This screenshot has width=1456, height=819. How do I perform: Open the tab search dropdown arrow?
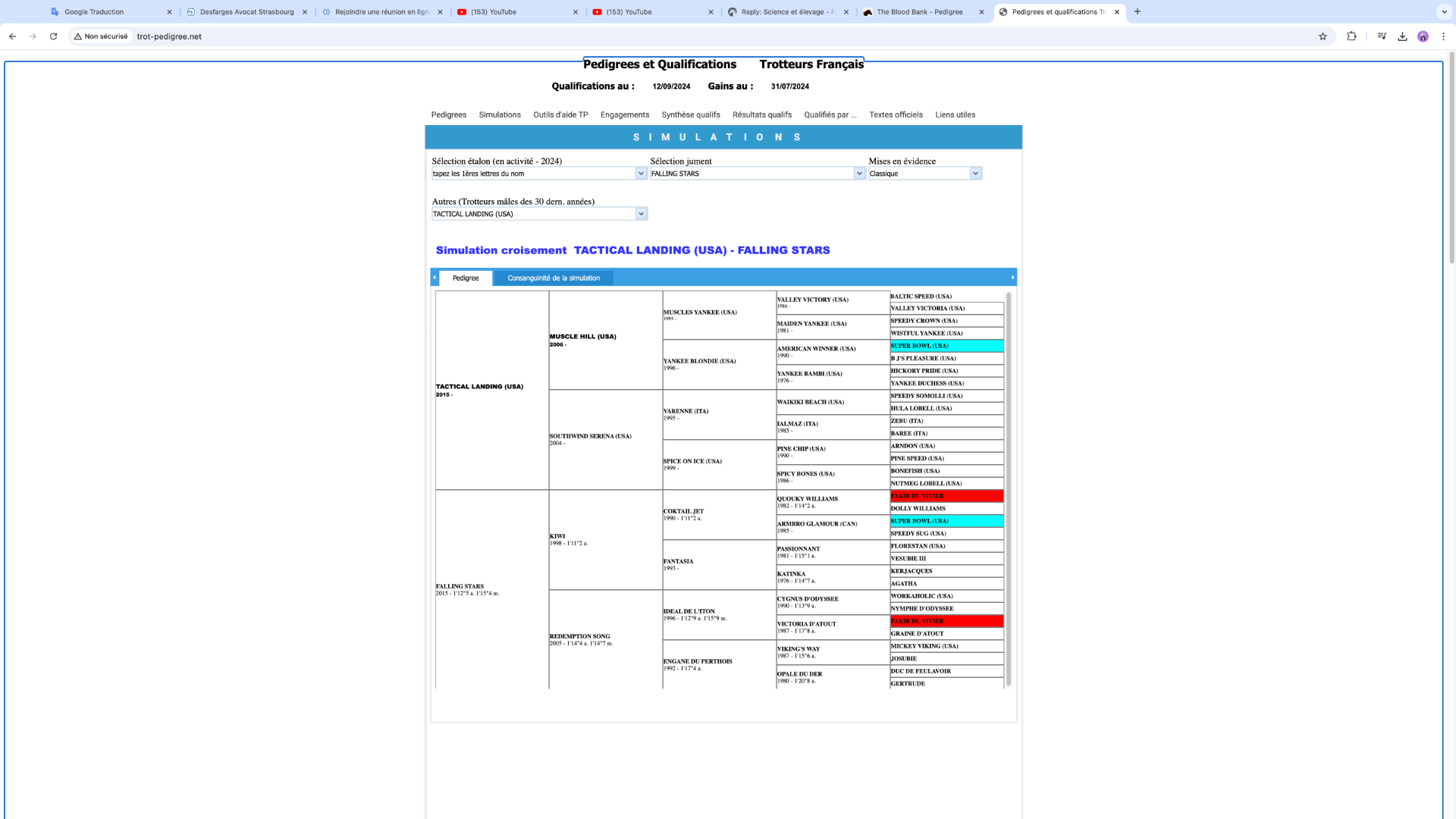point(1444,12)
